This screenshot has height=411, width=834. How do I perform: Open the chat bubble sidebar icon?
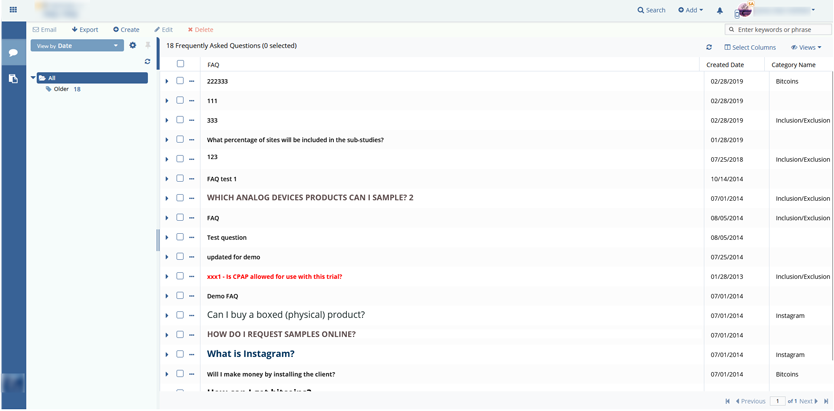click(x=13, y=53)
